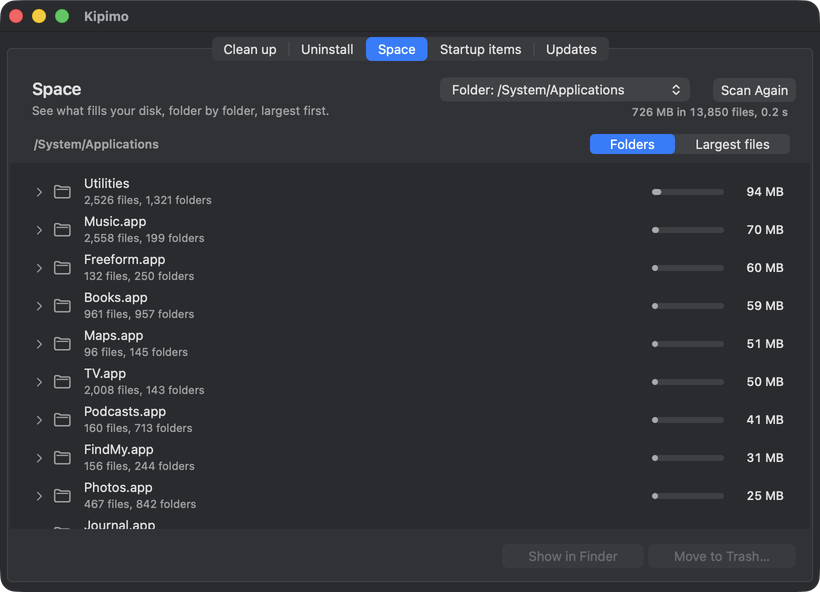Select the Folders view segment
820x592 pixels.
coord(632,144)
